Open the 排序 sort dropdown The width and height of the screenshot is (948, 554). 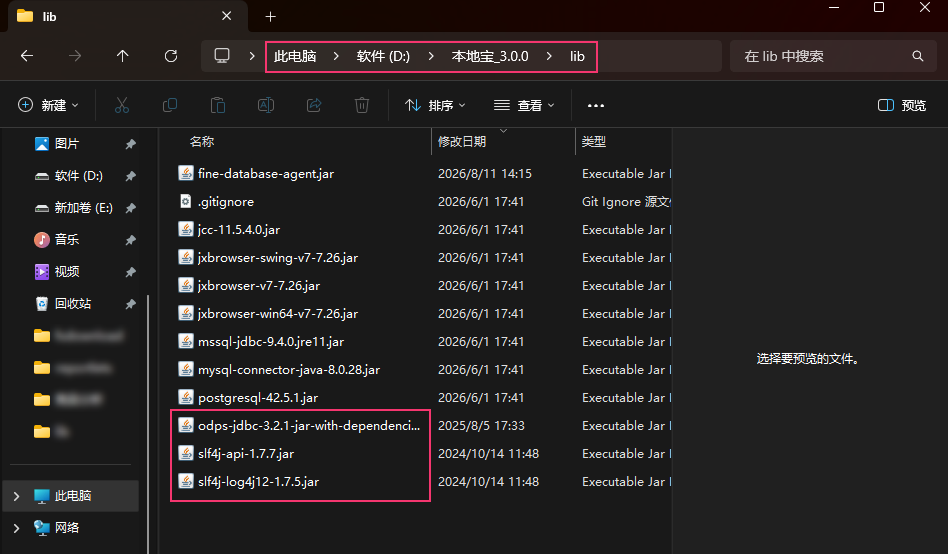pos(435,105)
